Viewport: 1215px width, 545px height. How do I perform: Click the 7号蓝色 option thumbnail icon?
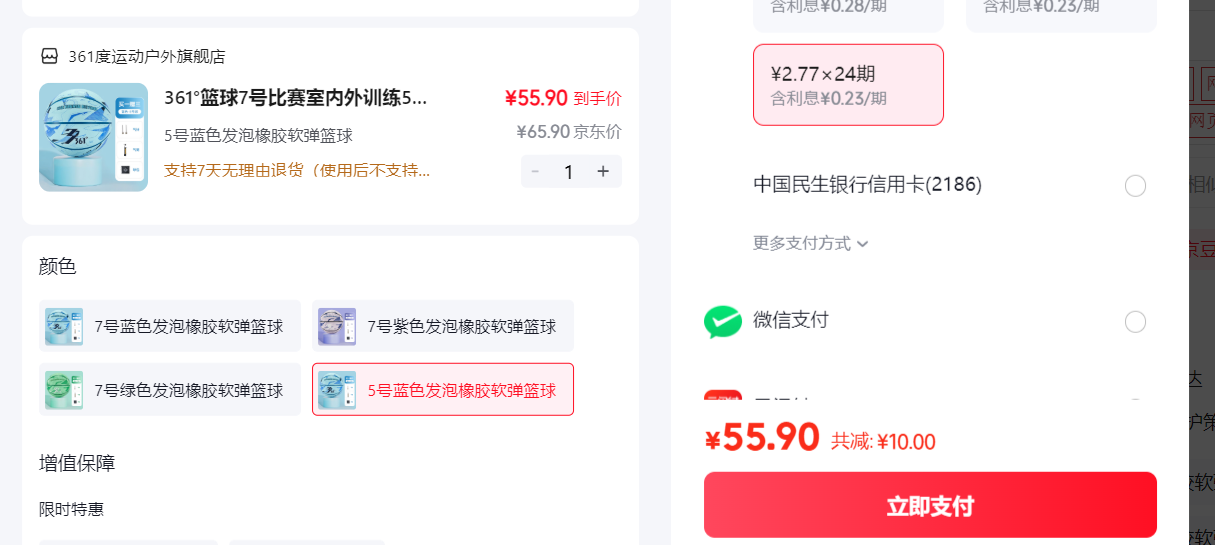click(64, 326)
